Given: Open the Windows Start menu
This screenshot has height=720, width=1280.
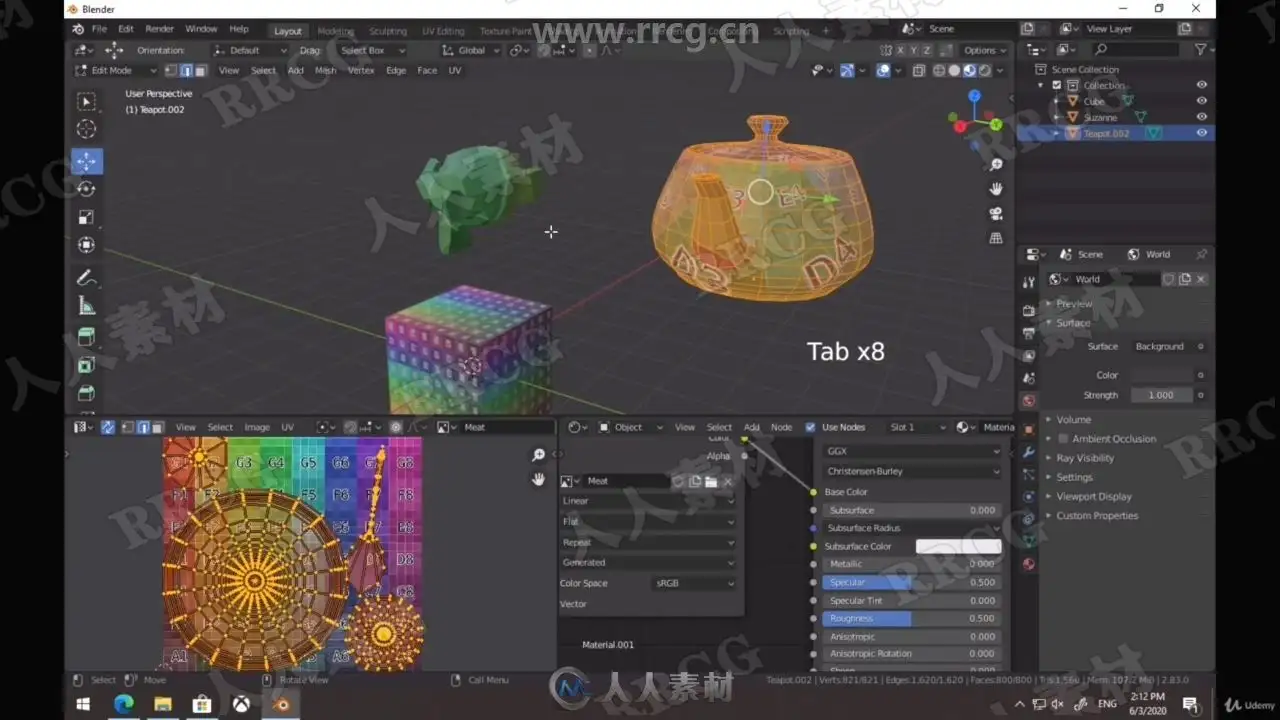Looking at the screenshot, I should (x=84, y=704).
